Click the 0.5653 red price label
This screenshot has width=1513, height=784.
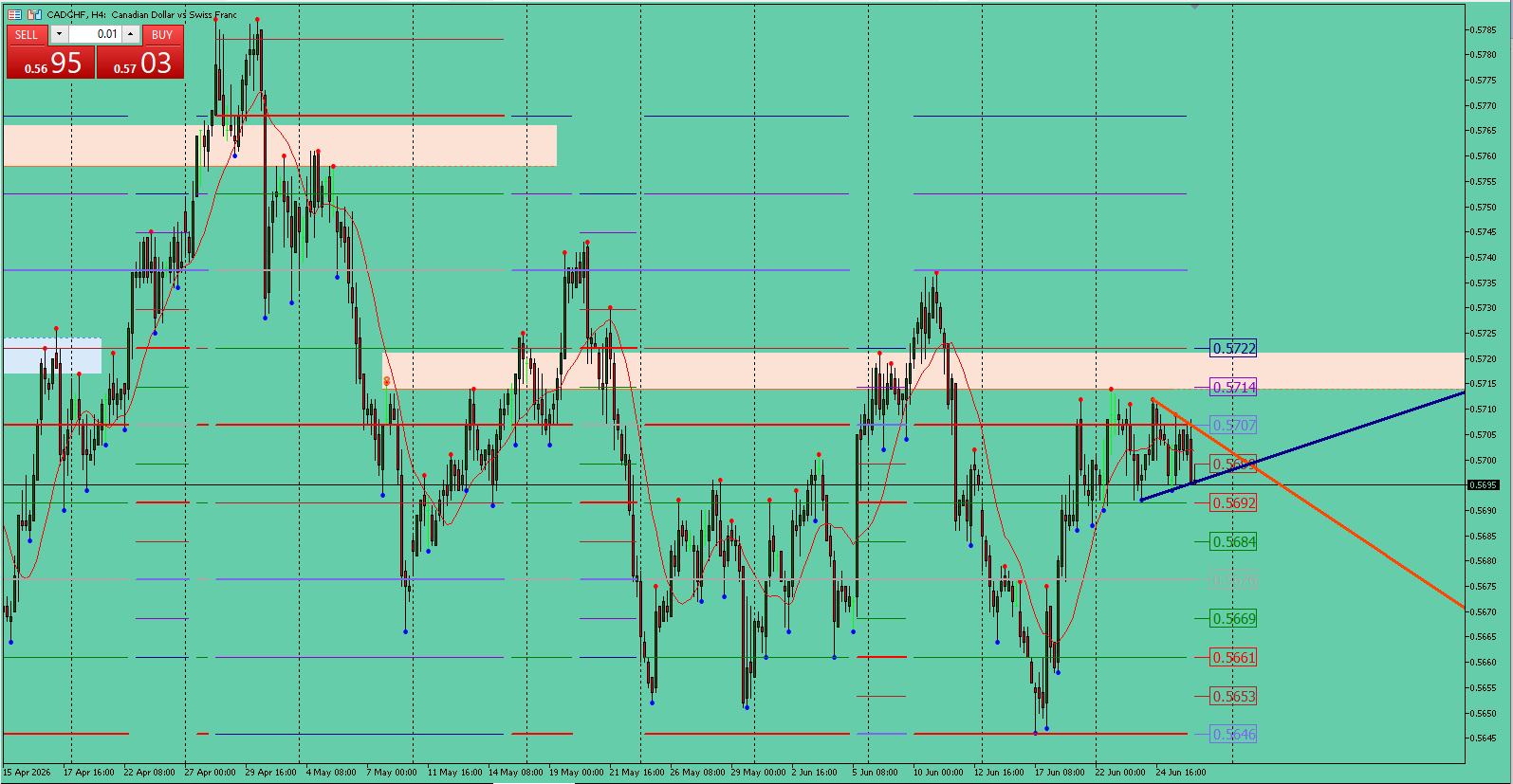(x=1233, y=697)
